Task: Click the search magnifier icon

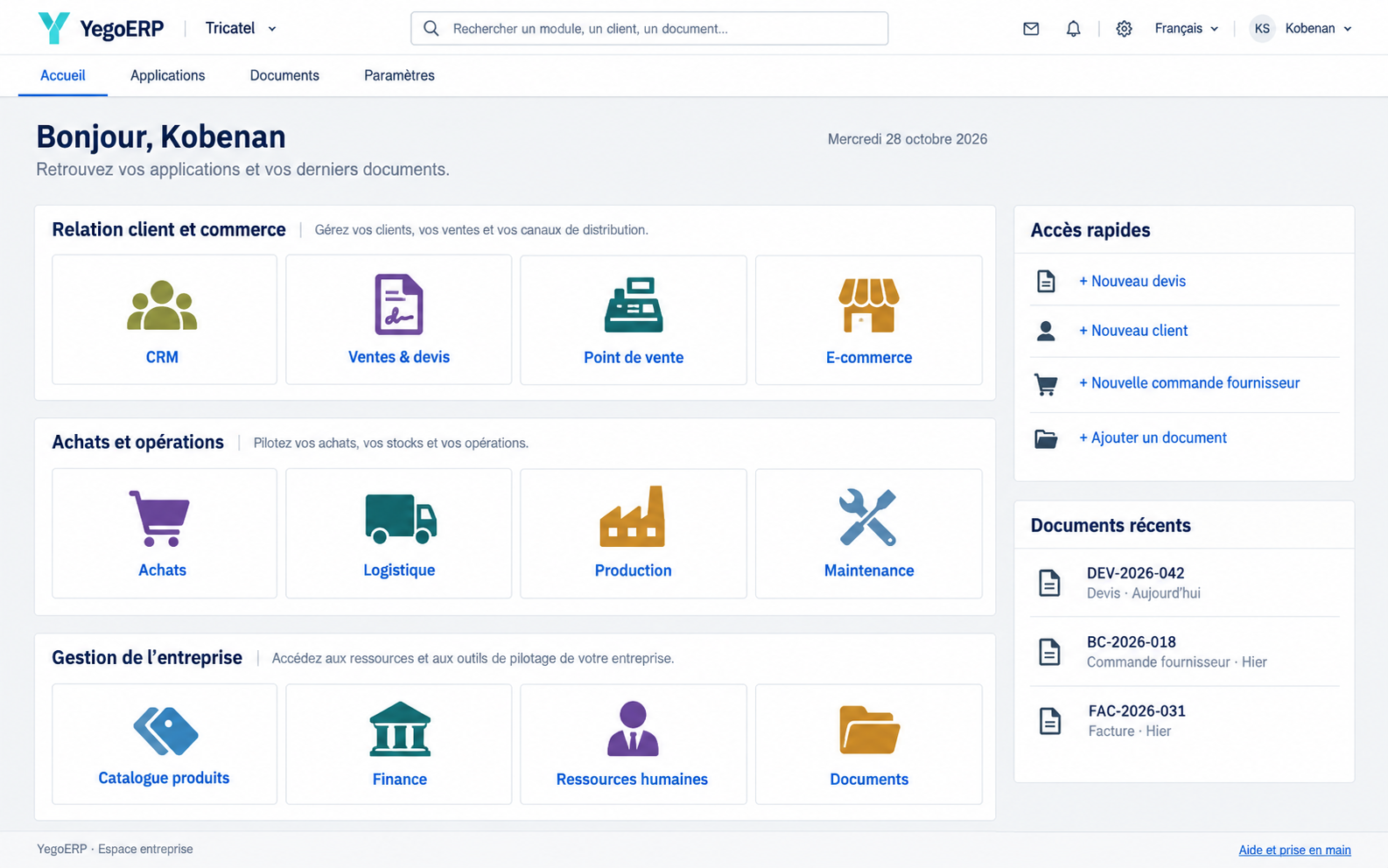Action: point(431,29)
